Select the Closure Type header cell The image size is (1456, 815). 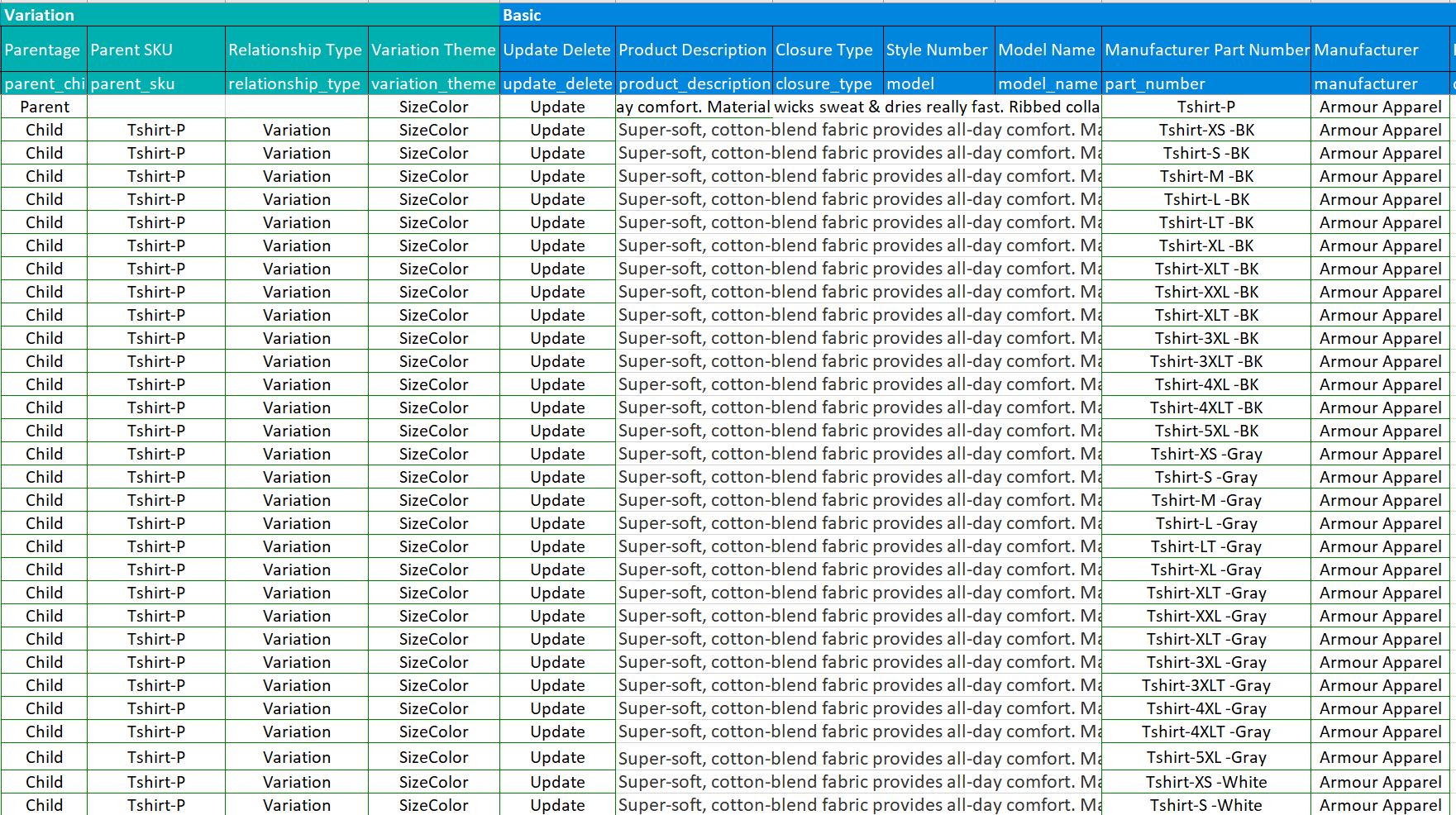pyautogui.click(x=828, y=50)
